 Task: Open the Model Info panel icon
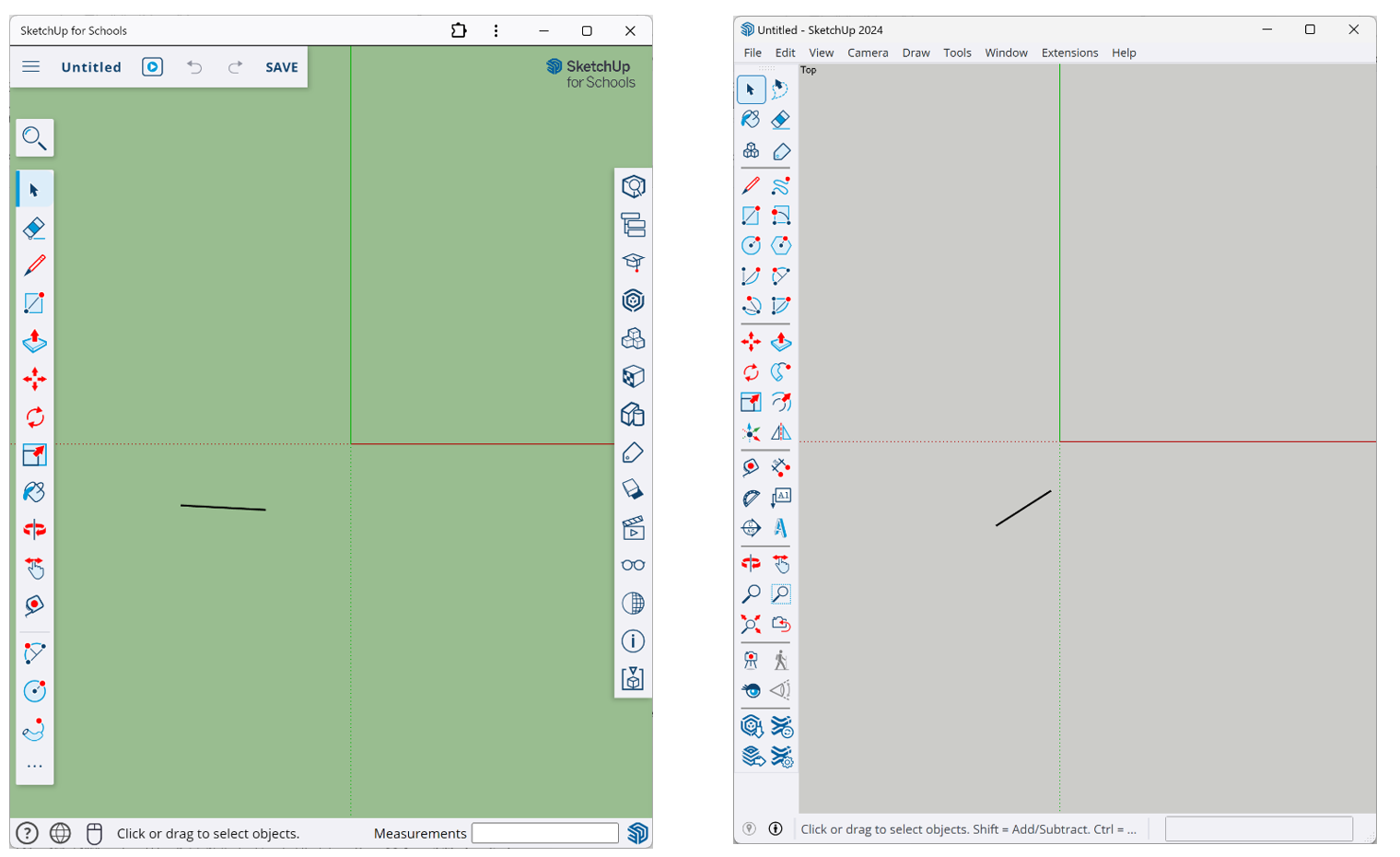tap(633, 641)
